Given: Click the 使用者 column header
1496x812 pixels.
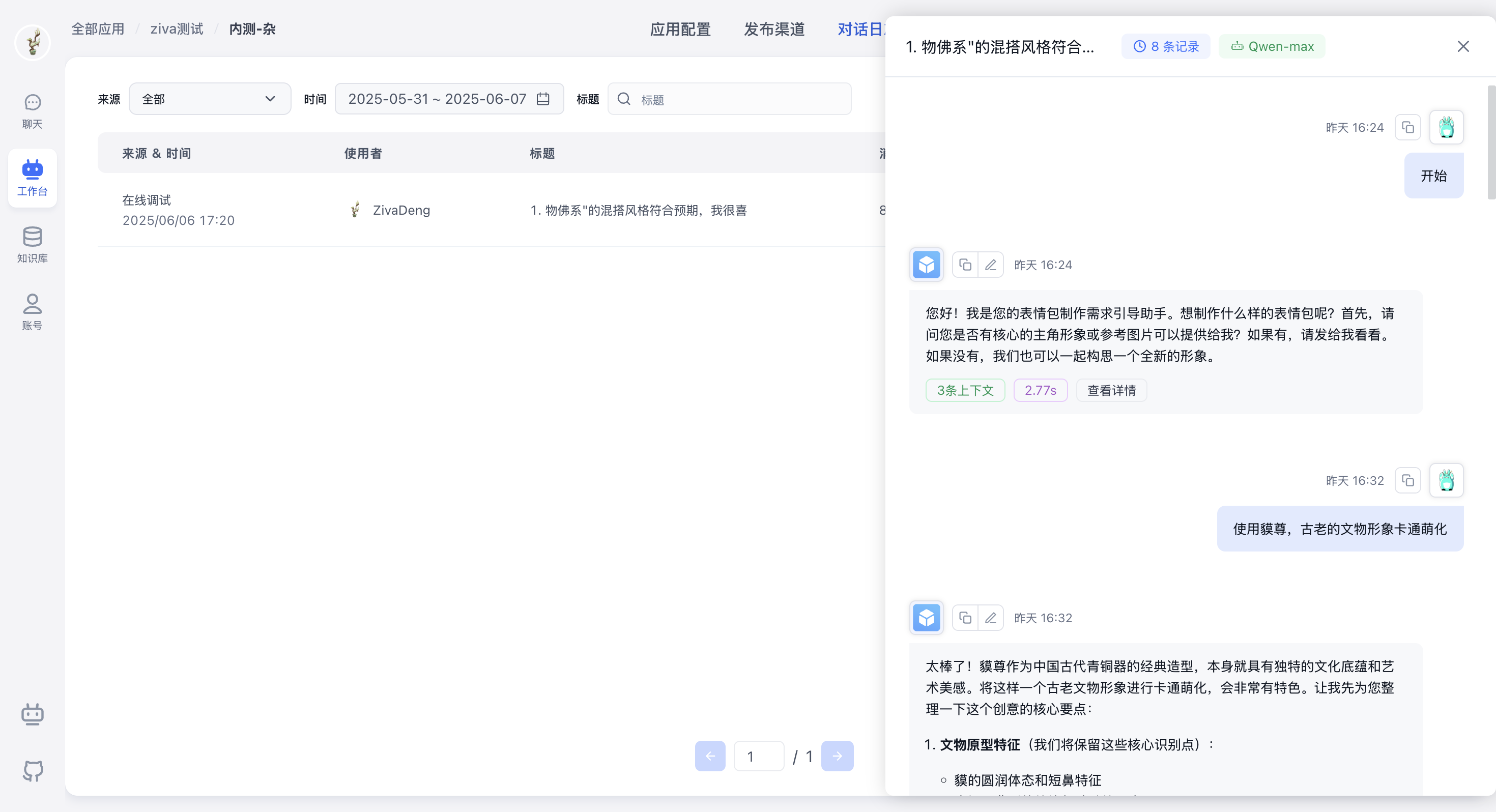Looking at the screenshot, I should pos(363,153).
